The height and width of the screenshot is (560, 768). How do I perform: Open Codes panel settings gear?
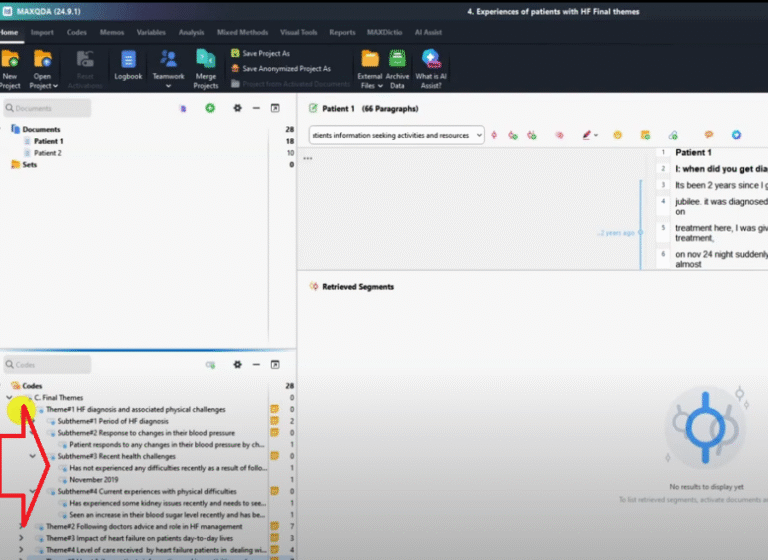pos(237,365)
